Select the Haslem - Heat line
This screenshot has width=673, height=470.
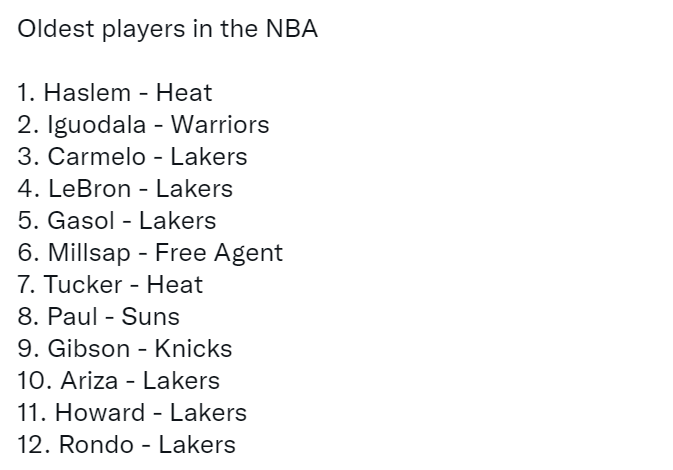[115, 93]
